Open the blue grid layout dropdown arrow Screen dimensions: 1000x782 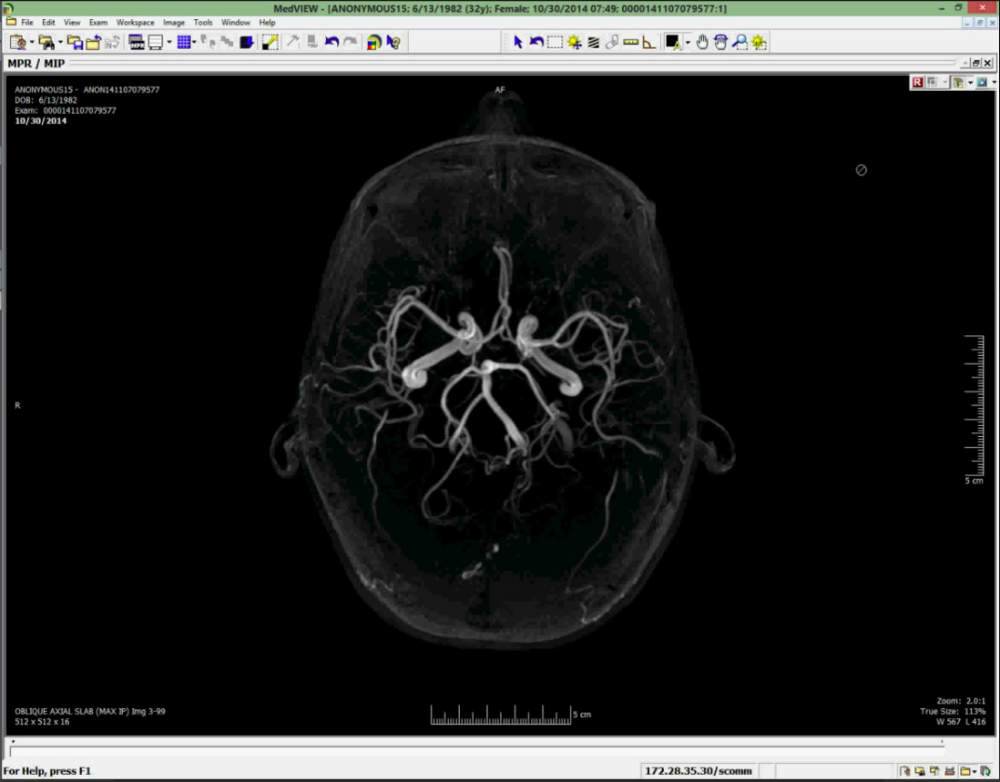(x=196, y=42)
